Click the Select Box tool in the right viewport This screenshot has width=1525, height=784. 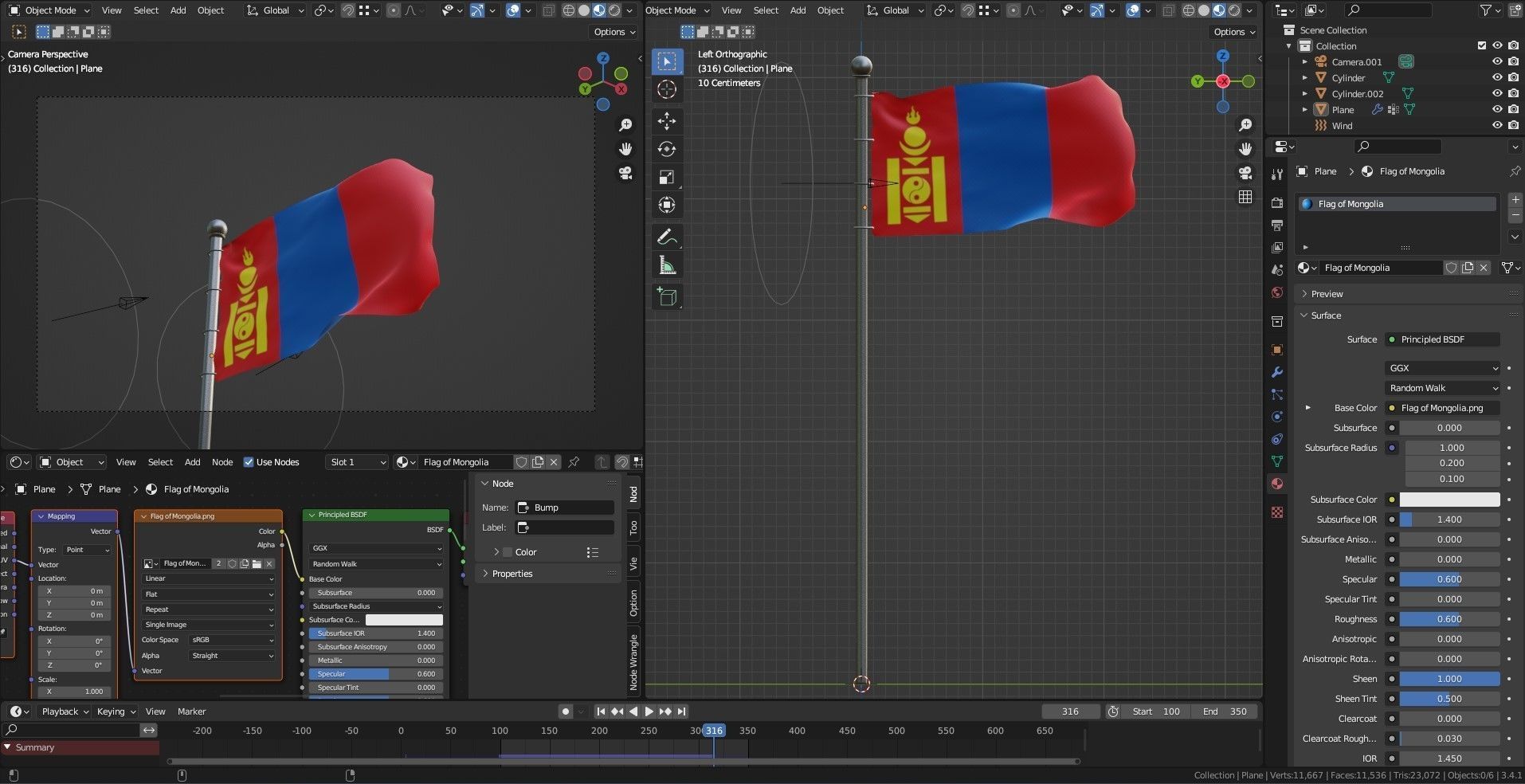(x=667, y=61)
